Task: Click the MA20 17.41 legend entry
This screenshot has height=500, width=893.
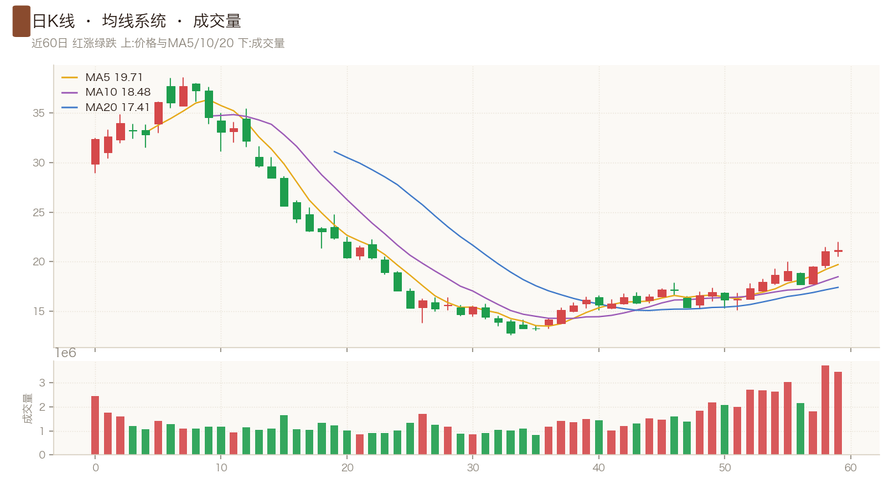Action: (105, 107)
